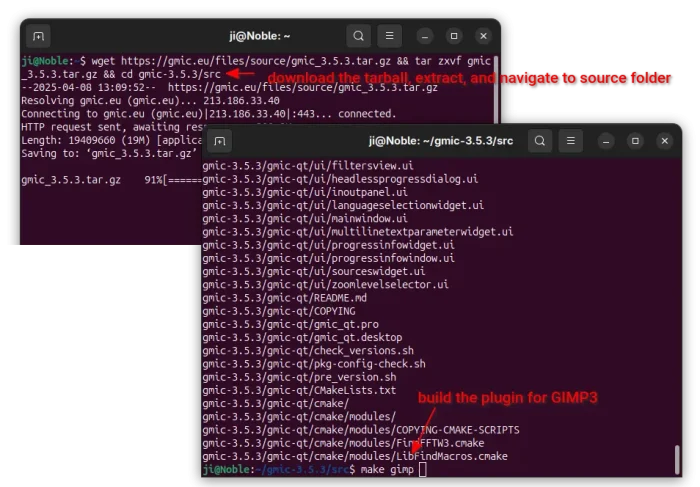Click scrollbar in ji@Noble: ~ terminal
Viewport: 700px width, 487px height.
pos(495,89)
